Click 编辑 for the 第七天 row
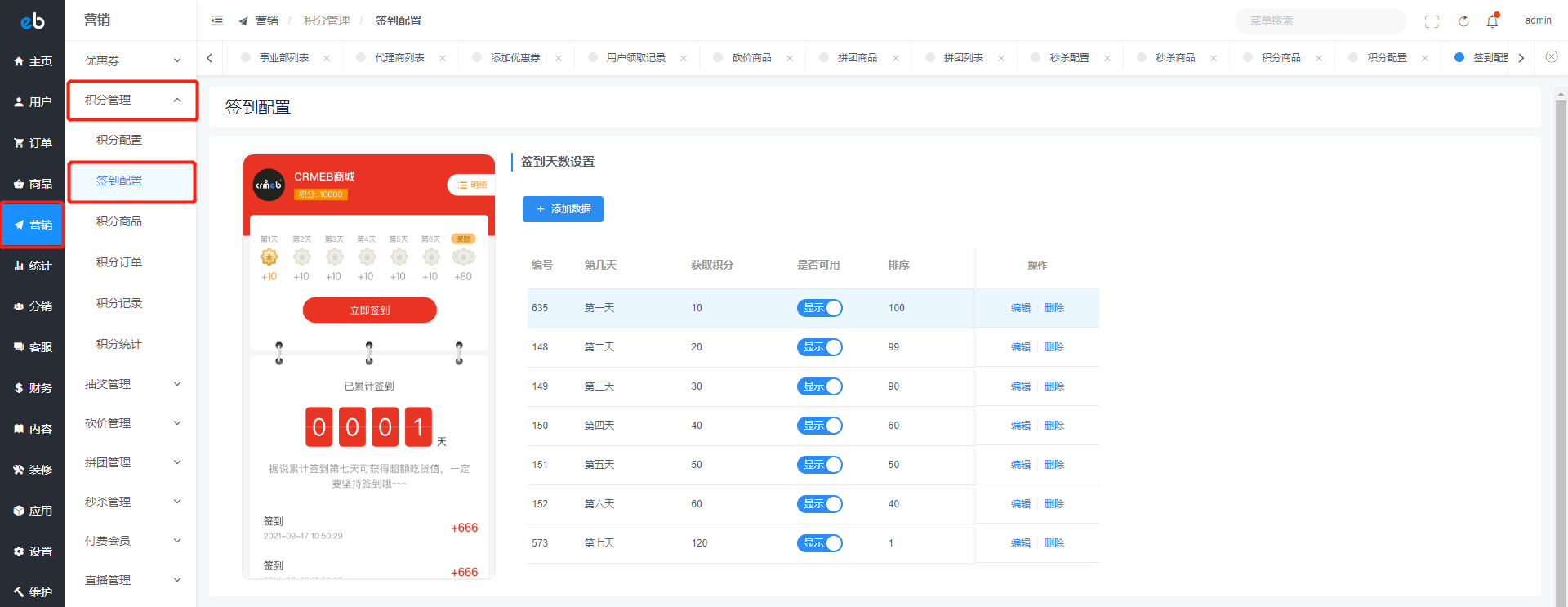 point(1021,543)
